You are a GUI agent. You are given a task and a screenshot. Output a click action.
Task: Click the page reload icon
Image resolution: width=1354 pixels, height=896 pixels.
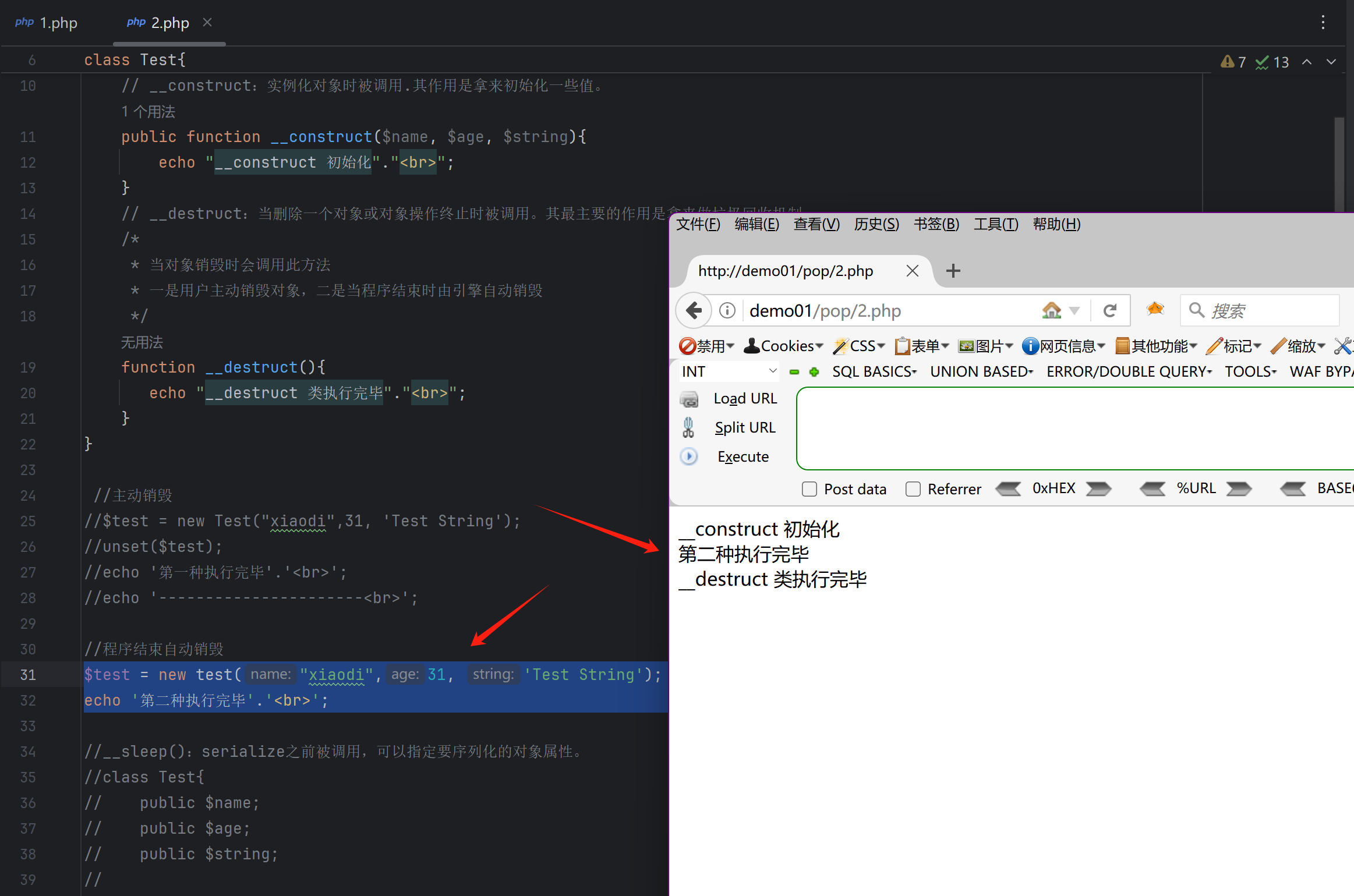click(x=1109, y=310)
